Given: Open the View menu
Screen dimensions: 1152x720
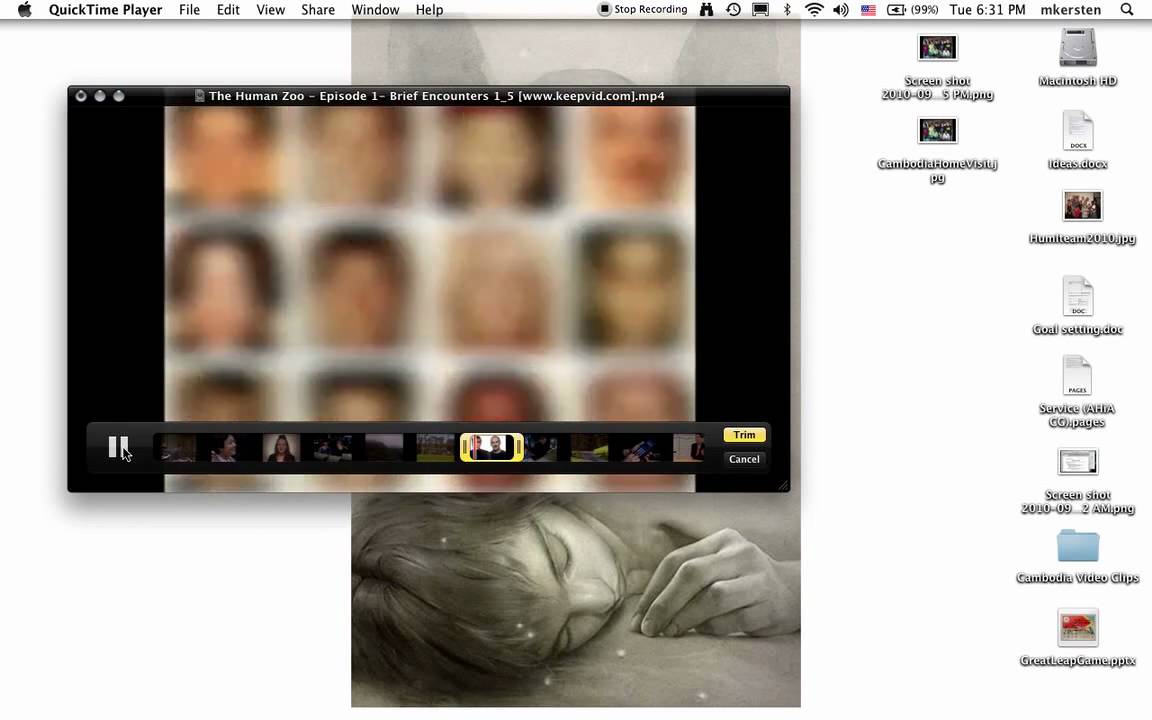Looking at the screenshot, I should (x=270, y=10).
